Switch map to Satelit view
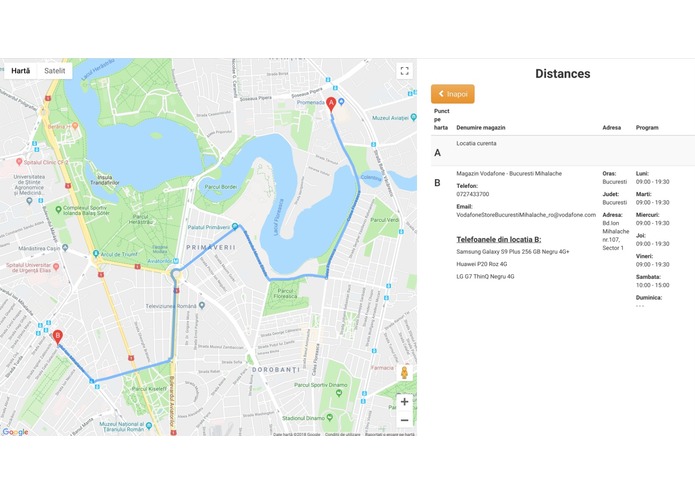This screenshot has height=494, width=695. point(55,71)
